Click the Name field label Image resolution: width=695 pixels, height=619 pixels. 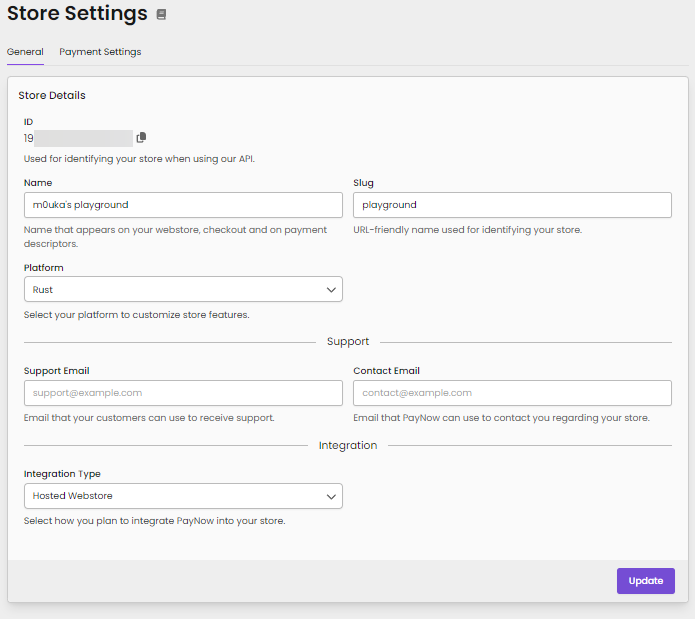(x=38, y=183)
